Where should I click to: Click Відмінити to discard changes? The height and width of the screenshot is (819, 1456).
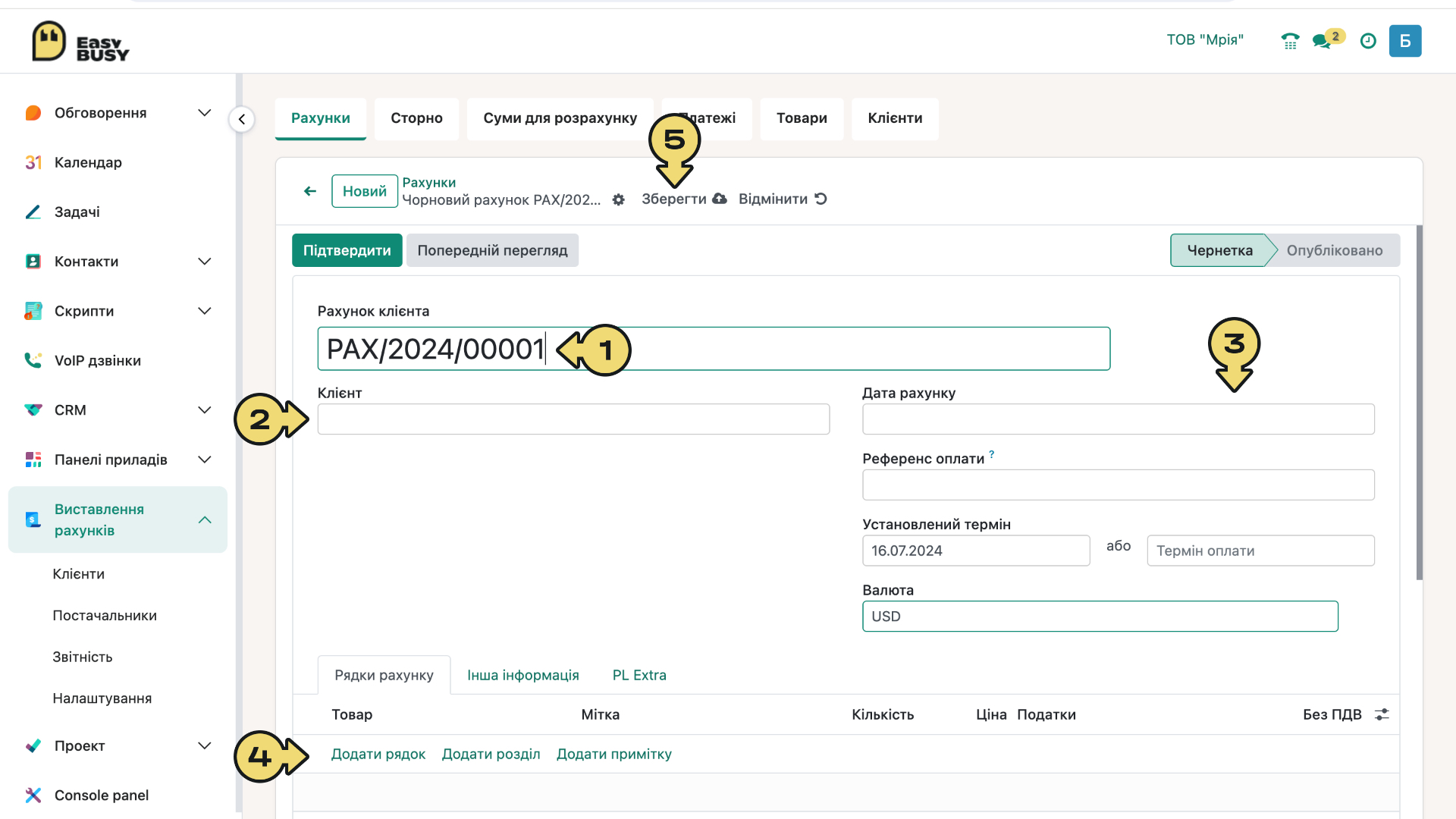coord(773,199)
